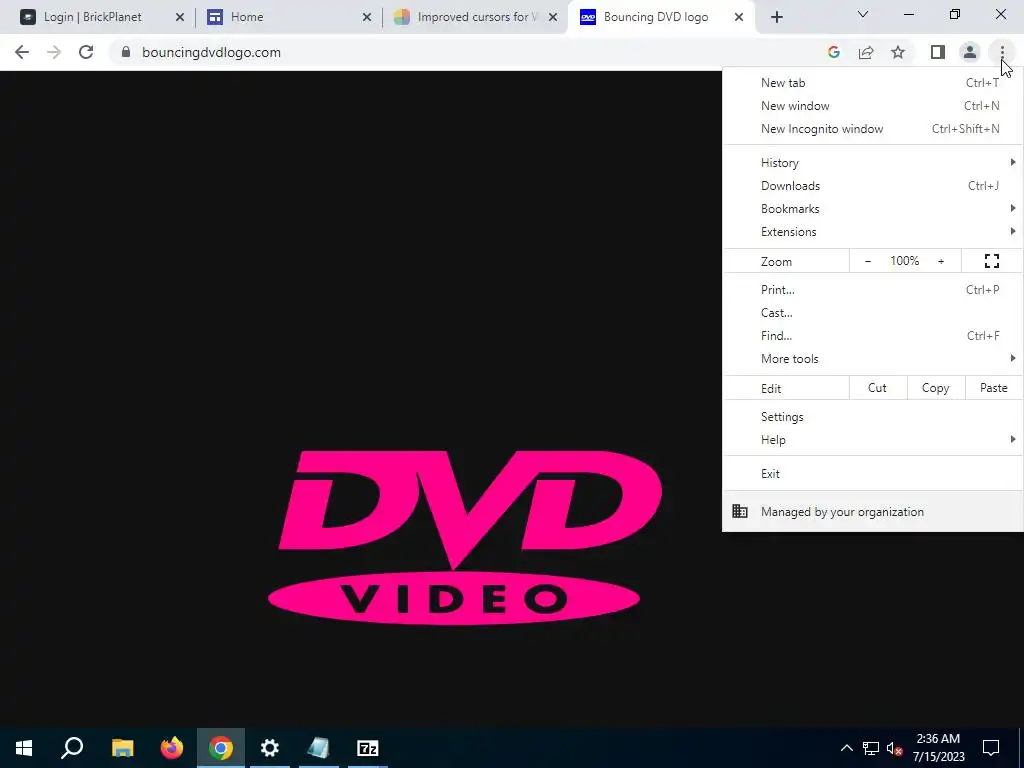Click the muted volume tray icon

pyautogui.click(x=895, y=748)
